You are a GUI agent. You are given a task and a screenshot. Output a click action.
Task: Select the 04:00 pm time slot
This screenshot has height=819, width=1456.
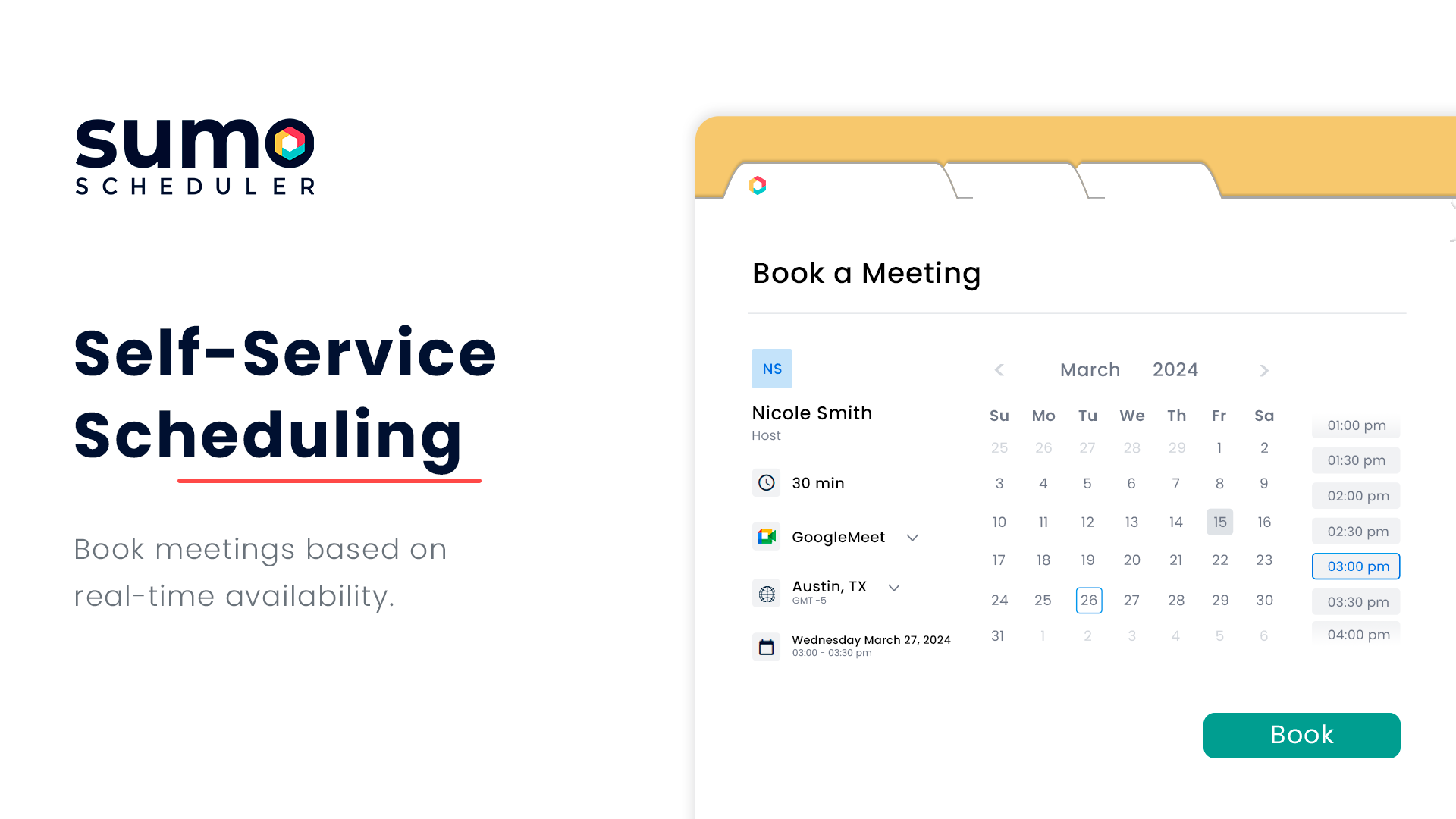1355,635
